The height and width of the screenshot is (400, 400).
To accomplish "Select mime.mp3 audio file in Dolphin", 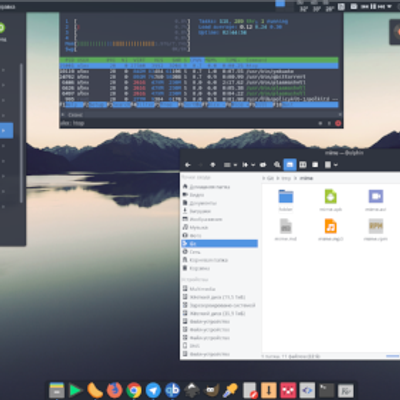I will (331, 230).
